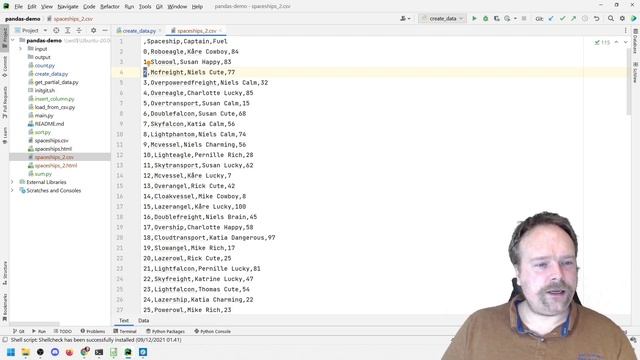Show Git history clock icon

(x=585, y=18)
